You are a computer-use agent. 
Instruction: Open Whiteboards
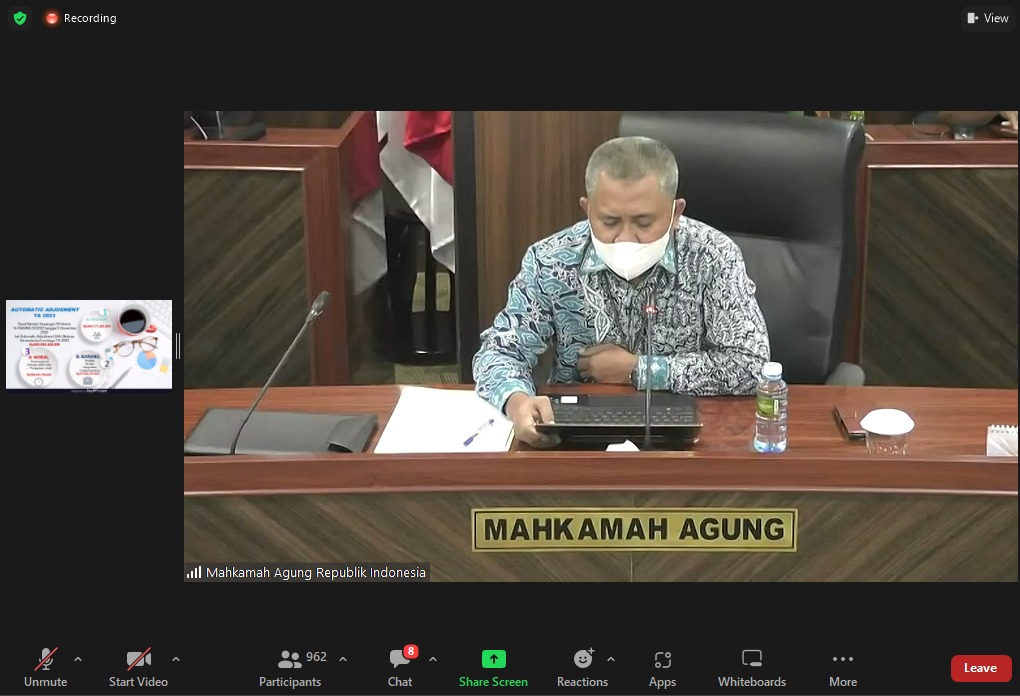point(752,667)
